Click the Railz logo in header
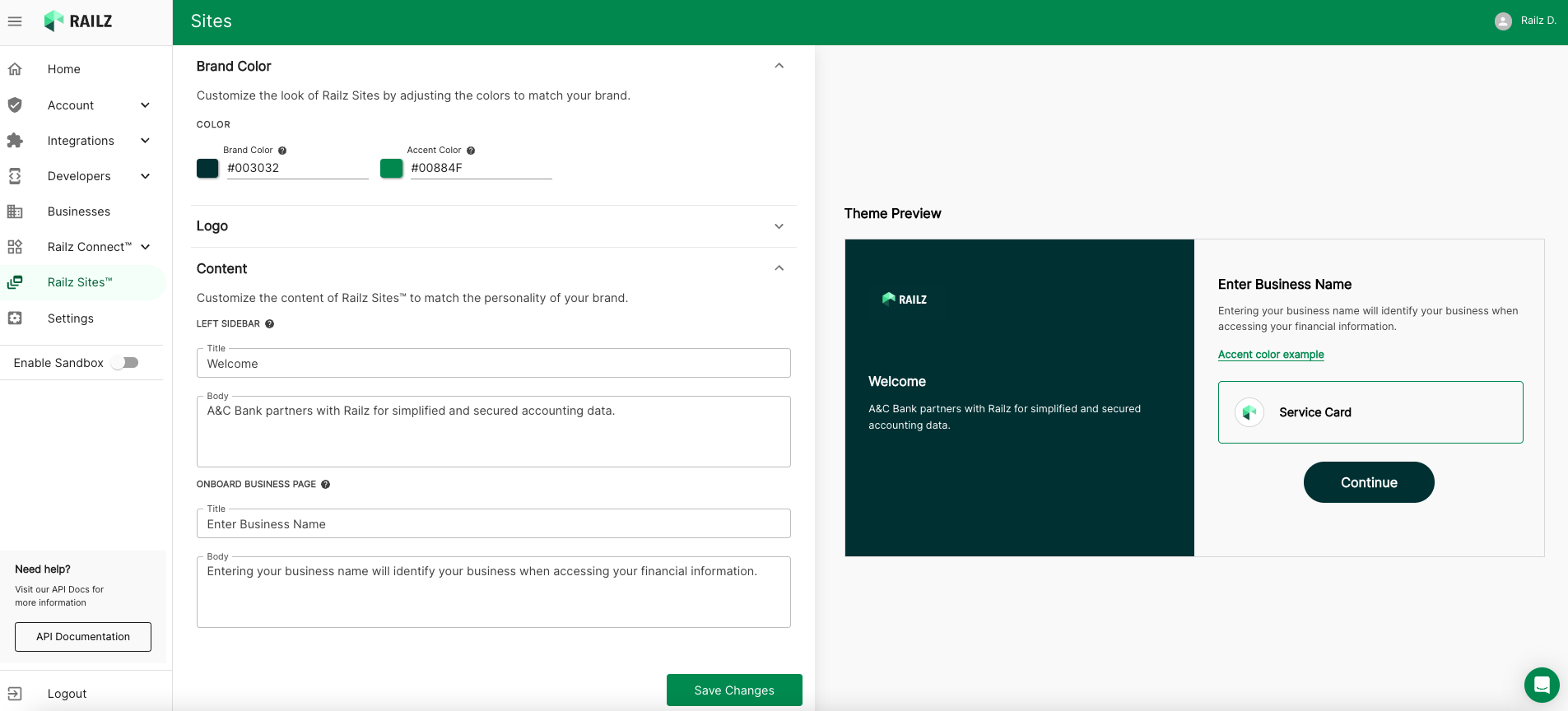 78,21
